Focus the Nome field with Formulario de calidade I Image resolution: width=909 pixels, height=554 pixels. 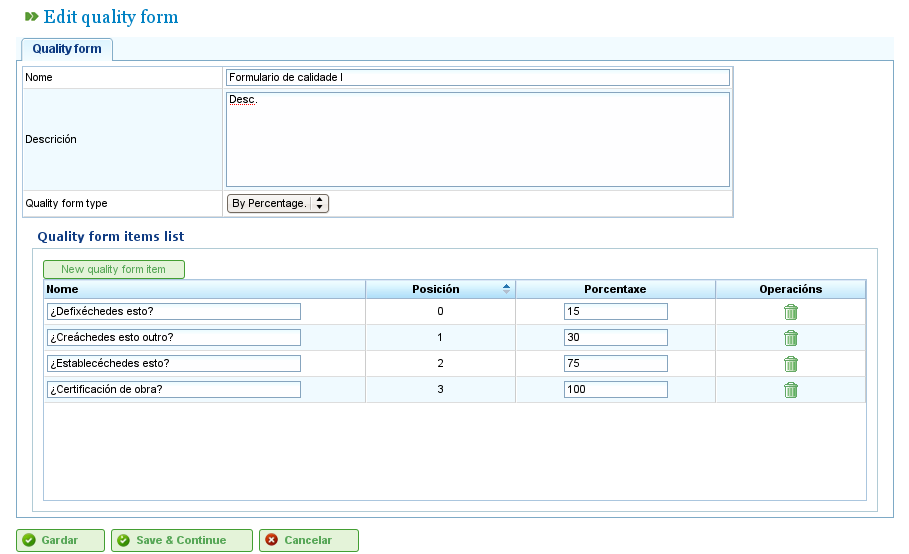point(478,78)
